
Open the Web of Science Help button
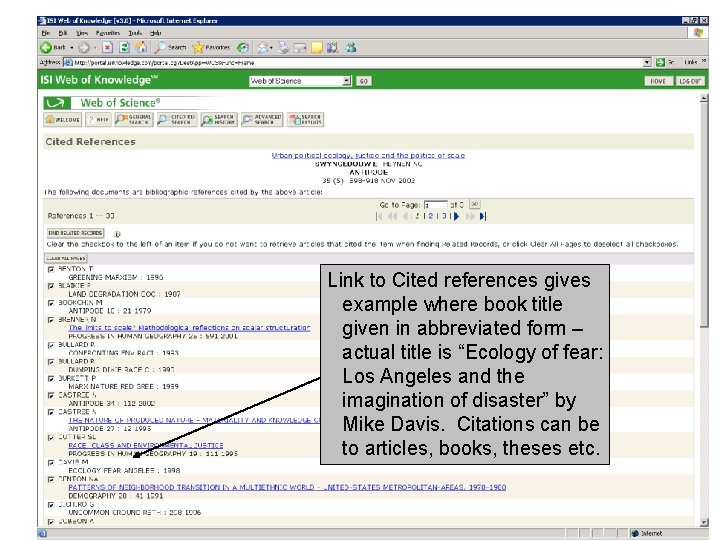(98, 119)
